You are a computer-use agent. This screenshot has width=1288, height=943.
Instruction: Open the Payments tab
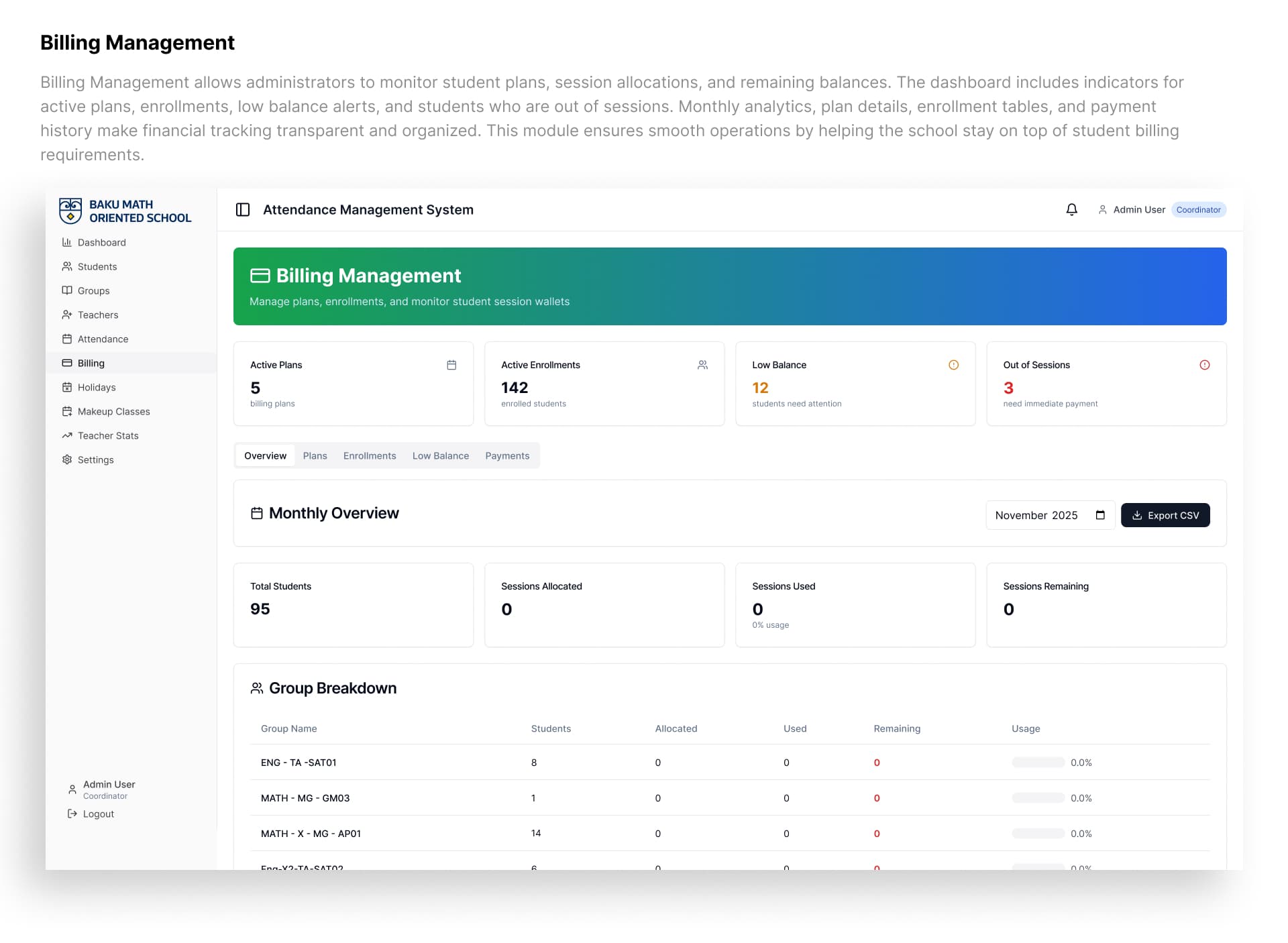pos(507,455)
